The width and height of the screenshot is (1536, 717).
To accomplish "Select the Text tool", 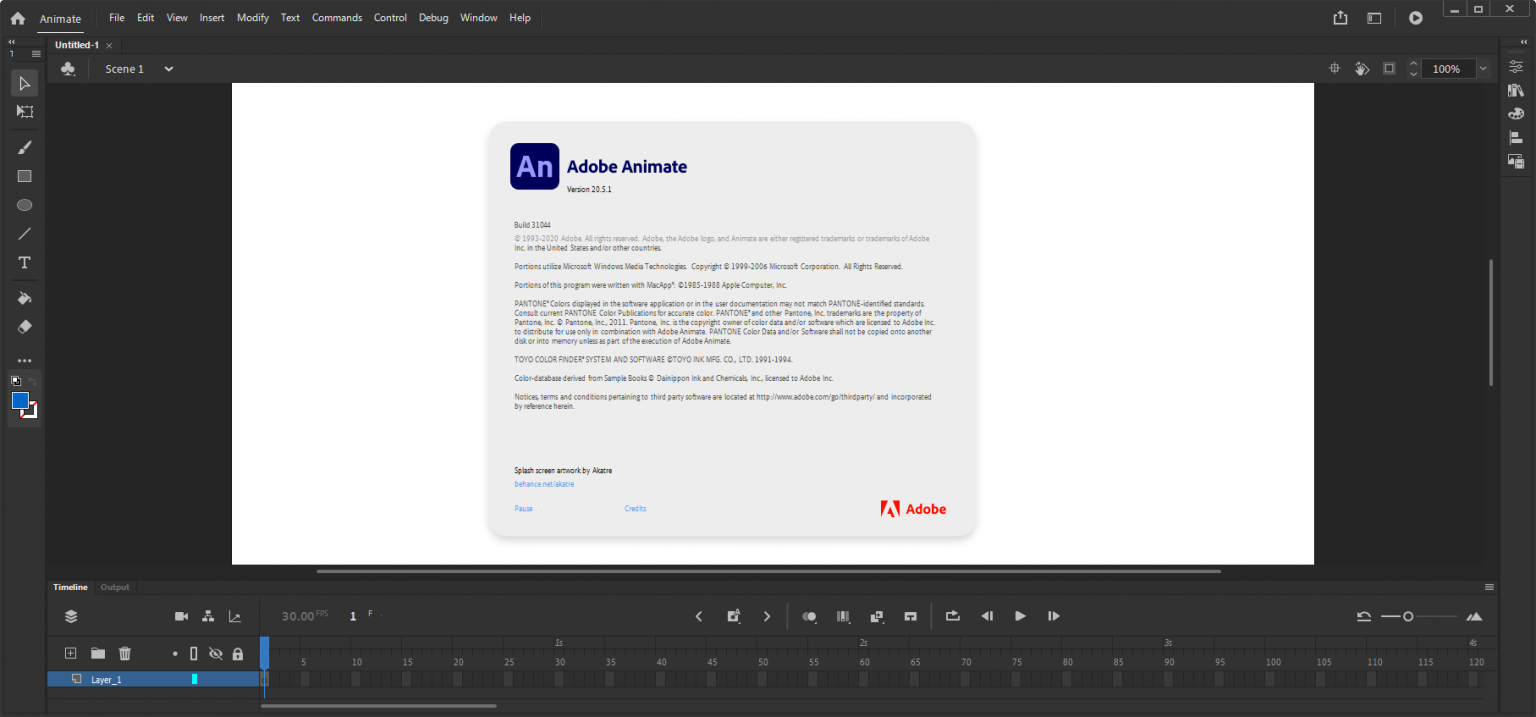I will point(25,263).
